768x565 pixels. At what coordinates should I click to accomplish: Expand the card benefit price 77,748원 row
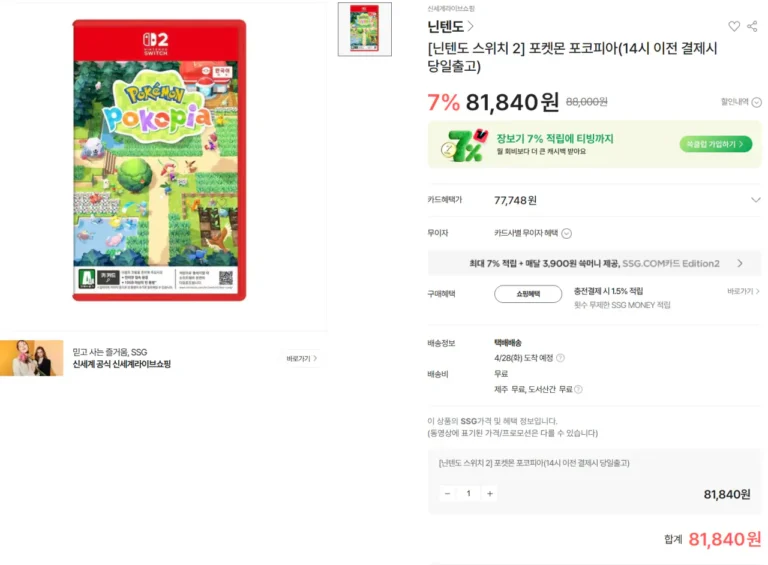tap(594, 200)
